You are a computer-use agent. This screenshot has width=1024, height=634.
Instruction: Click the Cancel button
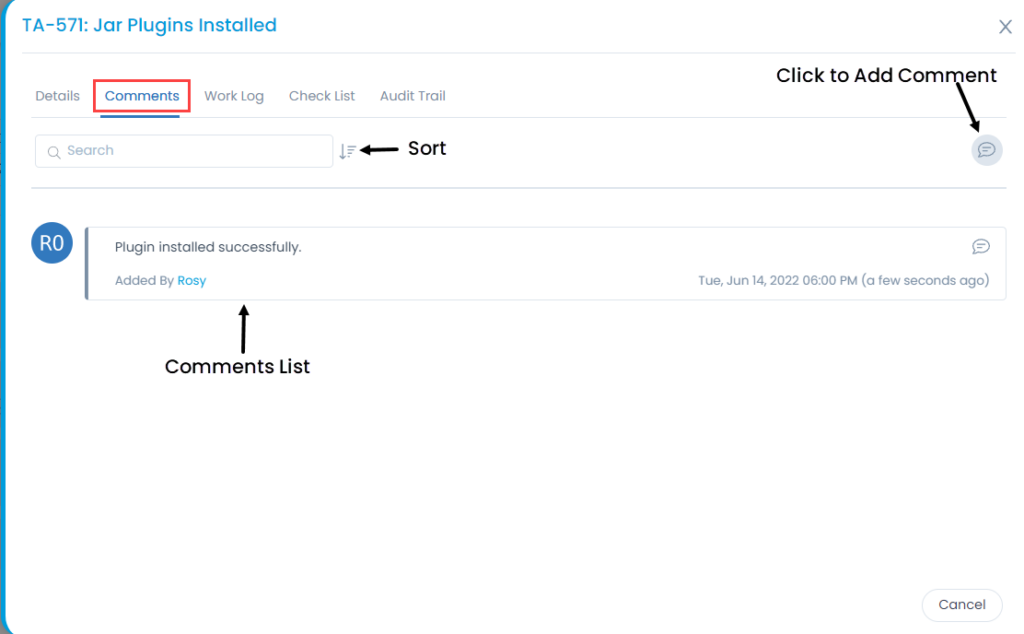coord(961,604)
